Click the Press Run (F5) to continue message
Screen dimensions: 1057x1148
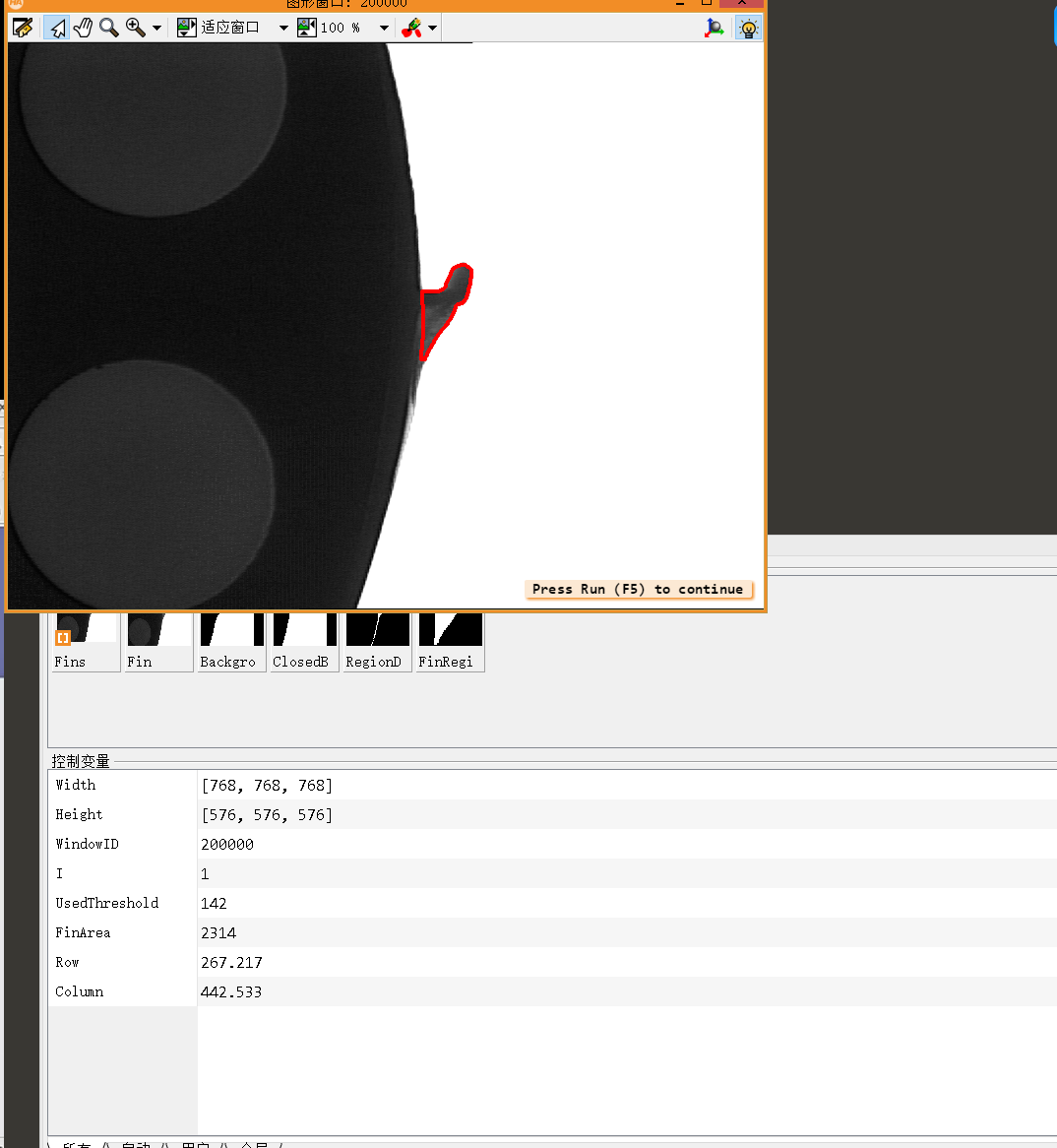point(639,590)
